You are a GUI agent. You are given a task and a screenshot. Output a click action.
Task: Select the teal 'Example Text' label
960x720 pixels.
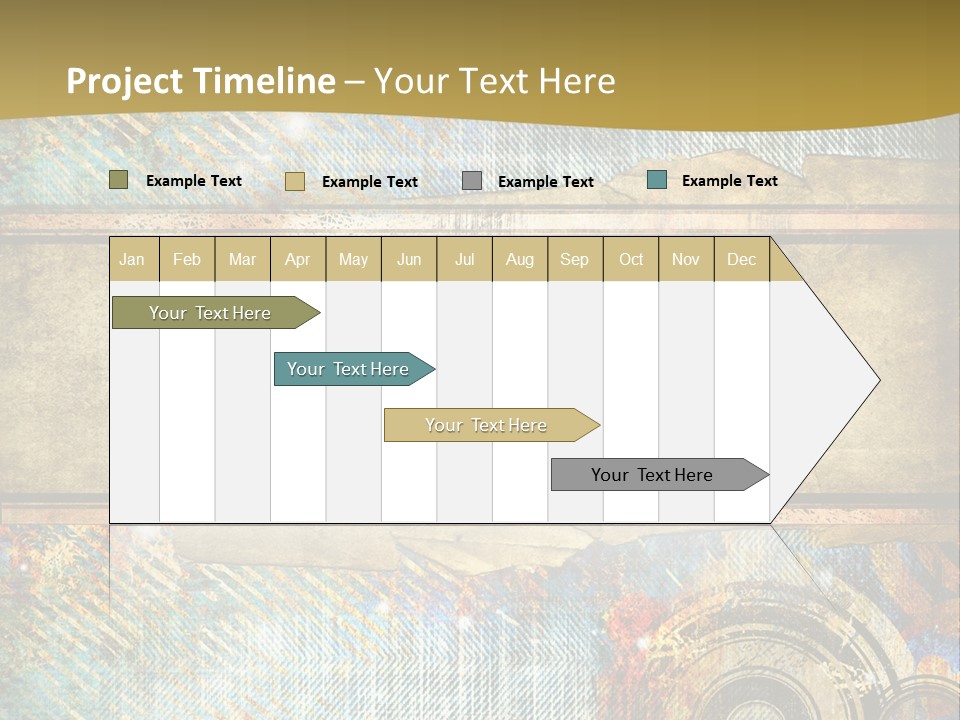[729, 180]
